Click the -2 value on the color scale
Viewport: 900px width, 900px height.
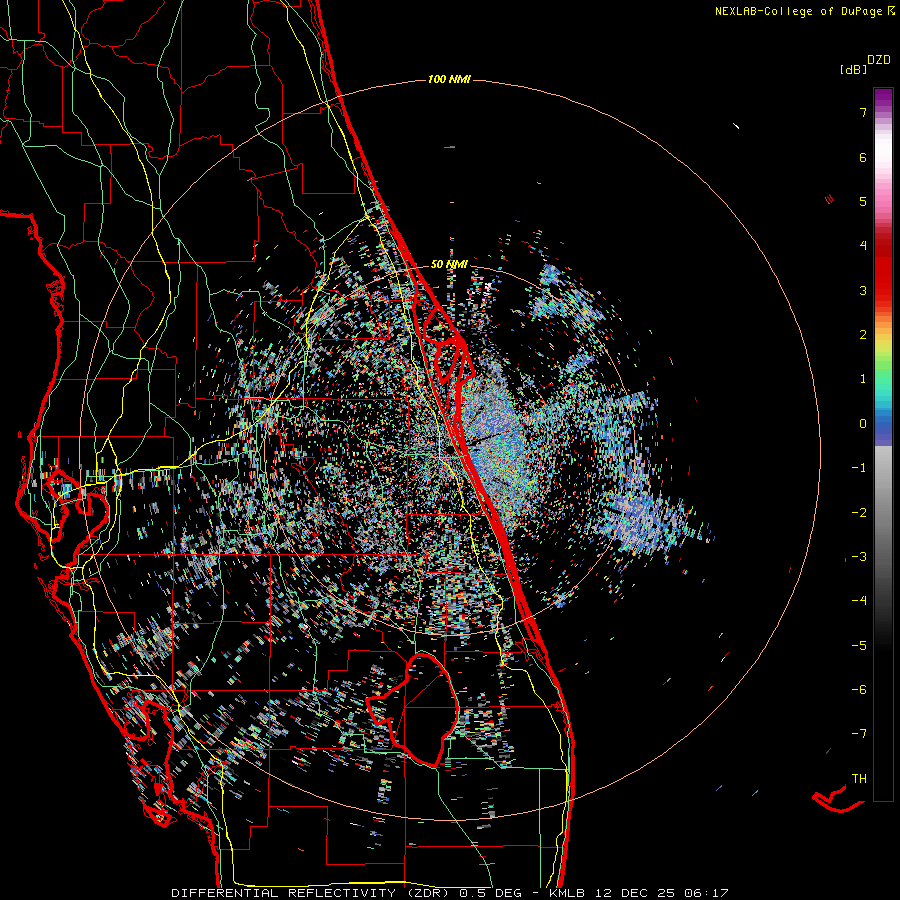(859, 513)
